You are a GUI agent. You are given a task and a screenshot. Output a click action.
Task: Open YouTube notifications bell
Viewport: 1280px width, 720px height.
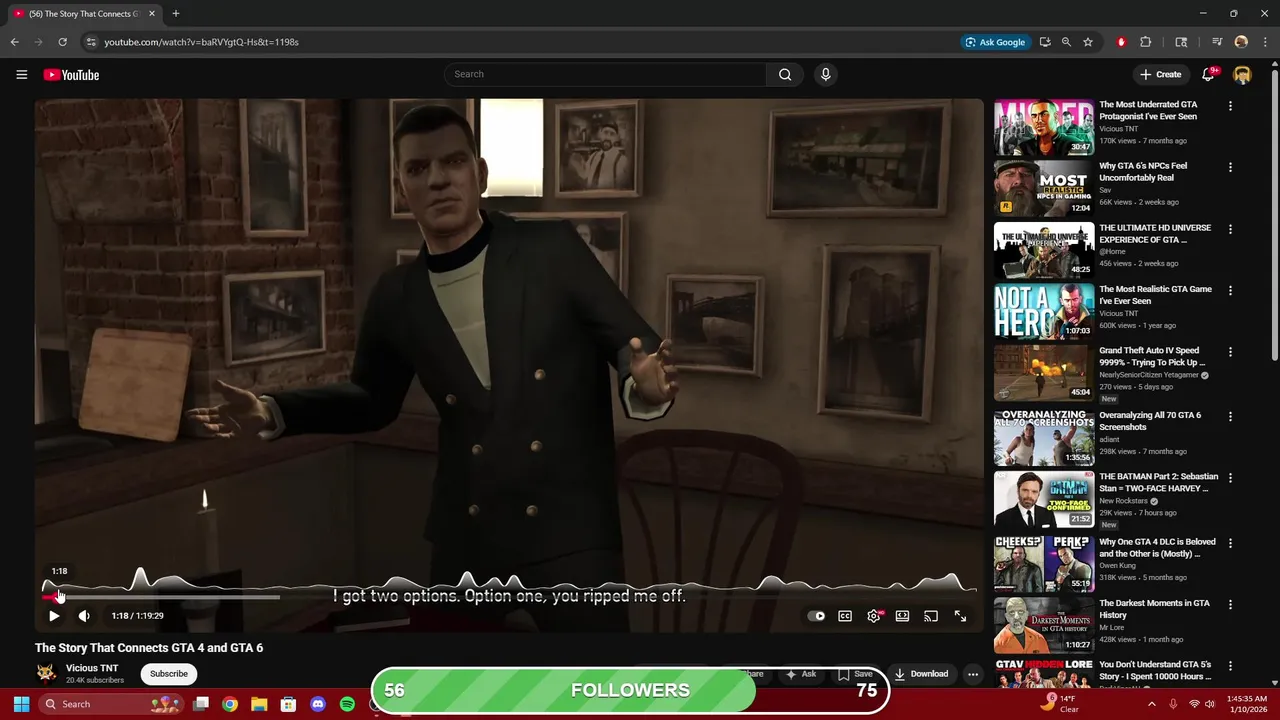(1208, 75)
